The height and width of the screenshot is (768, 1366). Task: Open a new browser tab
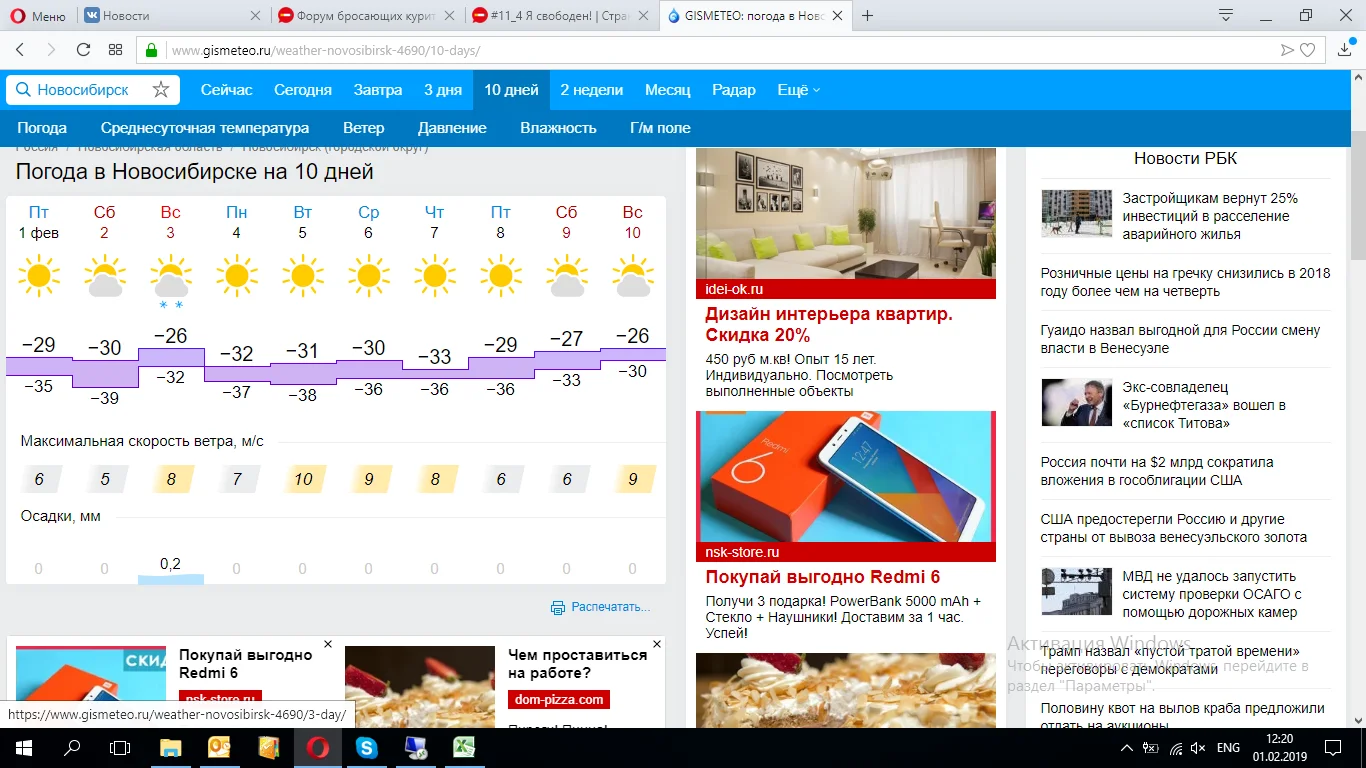point(867,16)
